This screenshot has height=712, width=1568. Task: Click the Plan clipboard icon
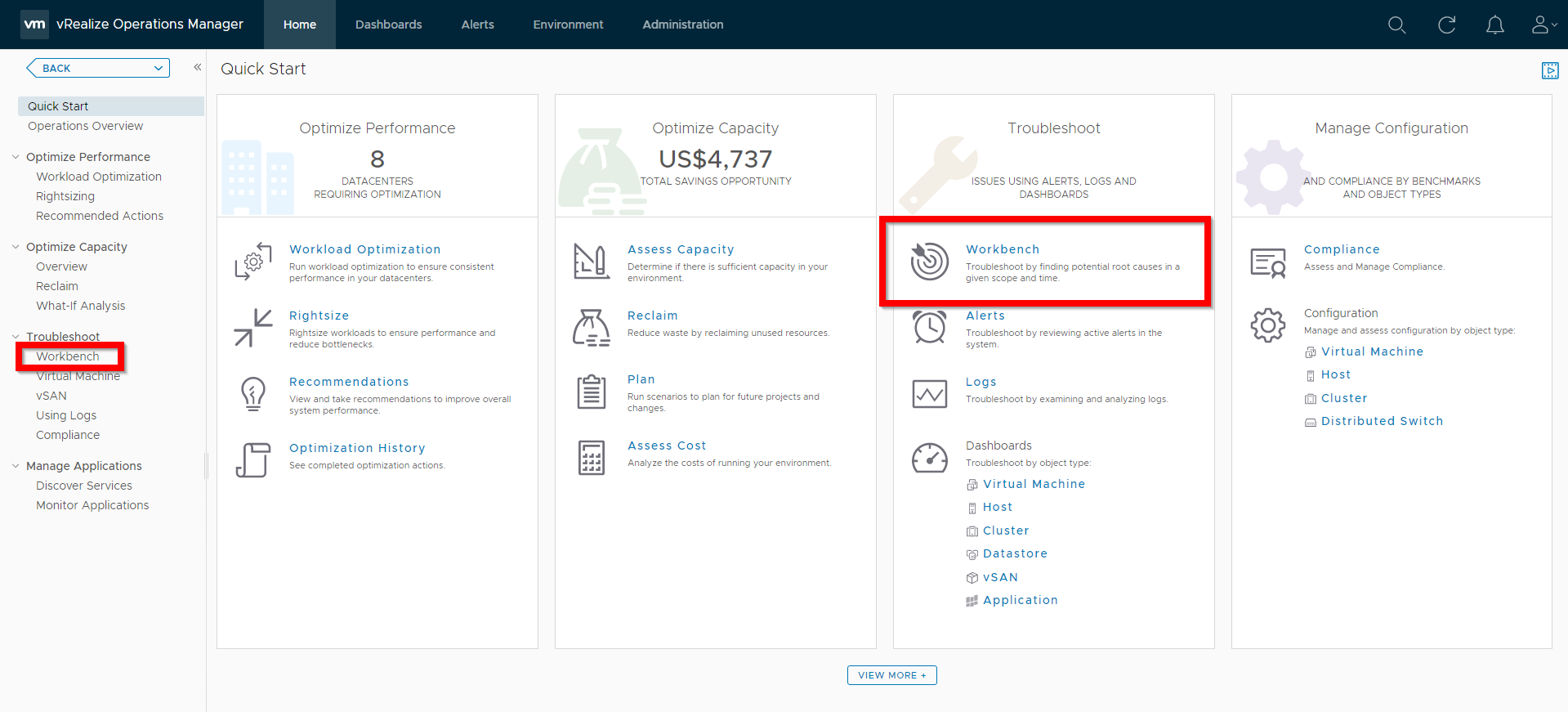tap(592, 392)
